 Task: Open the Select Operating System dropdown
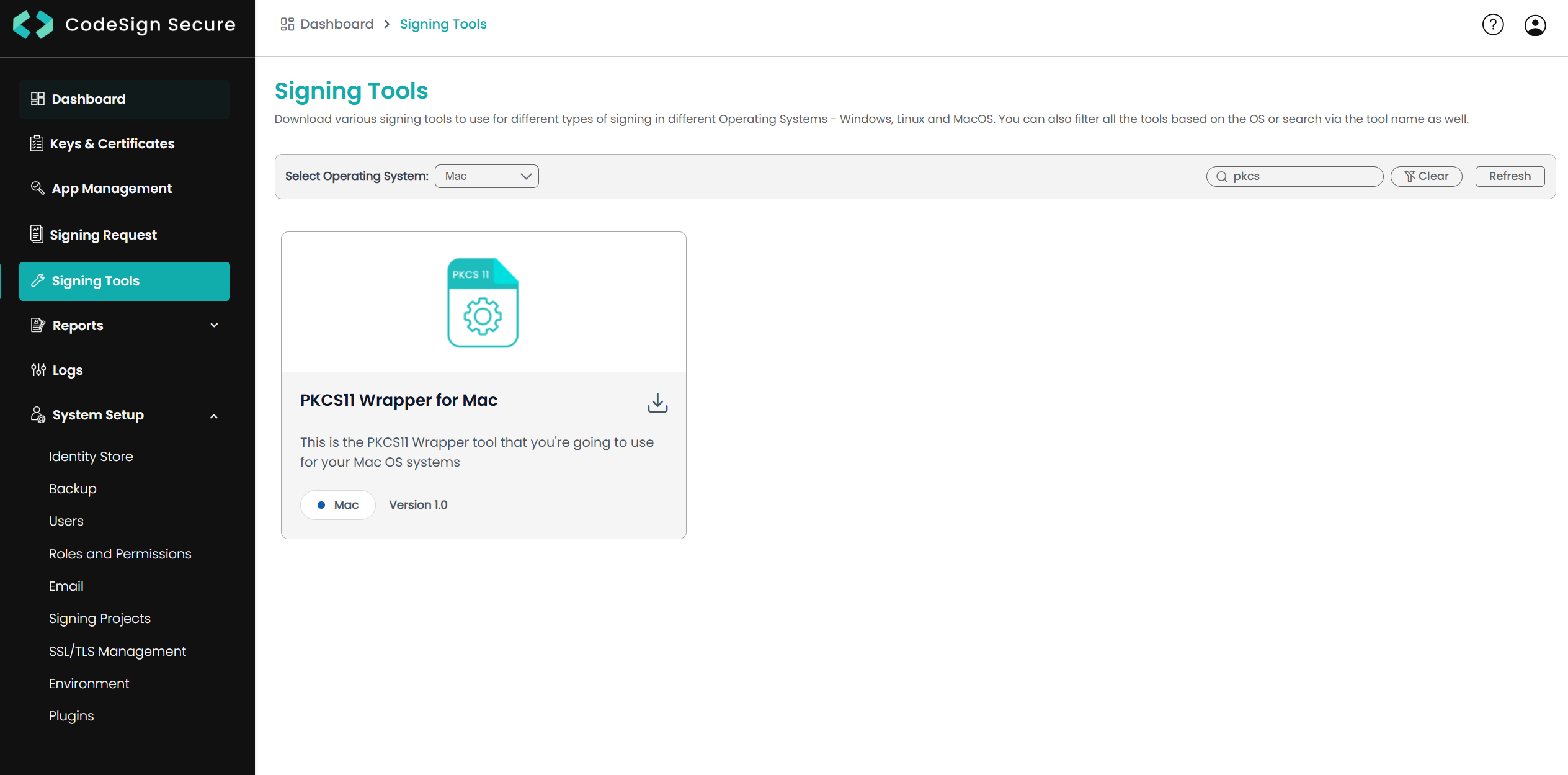(487, 176)
